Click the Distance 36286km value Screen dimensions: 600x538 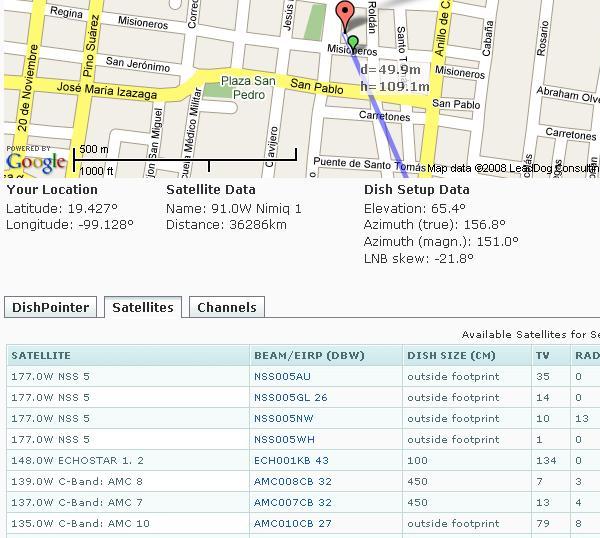[x=226, y=225]
